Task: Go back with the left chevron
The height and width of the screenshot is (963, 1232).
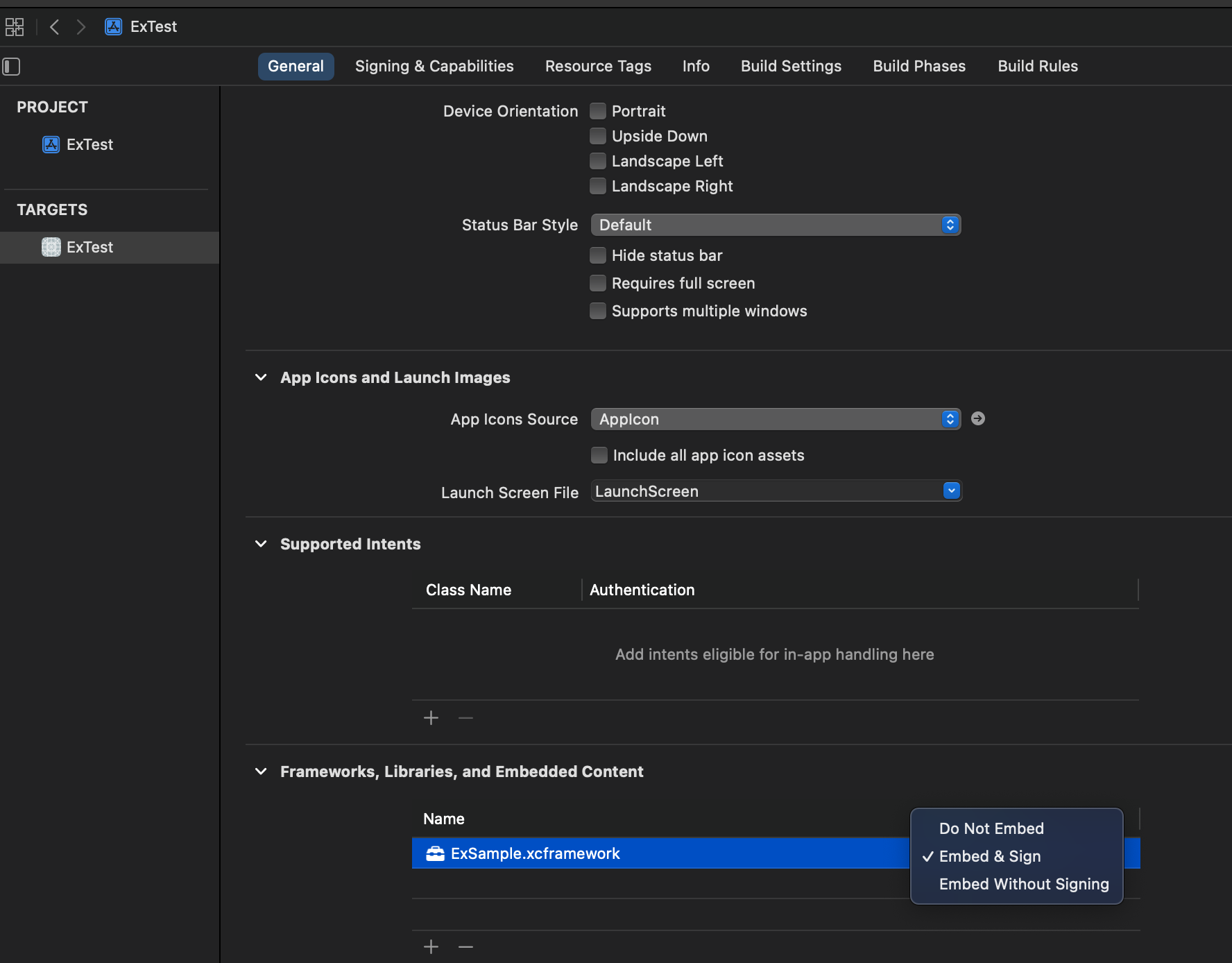Action: (x=55, y=27)
